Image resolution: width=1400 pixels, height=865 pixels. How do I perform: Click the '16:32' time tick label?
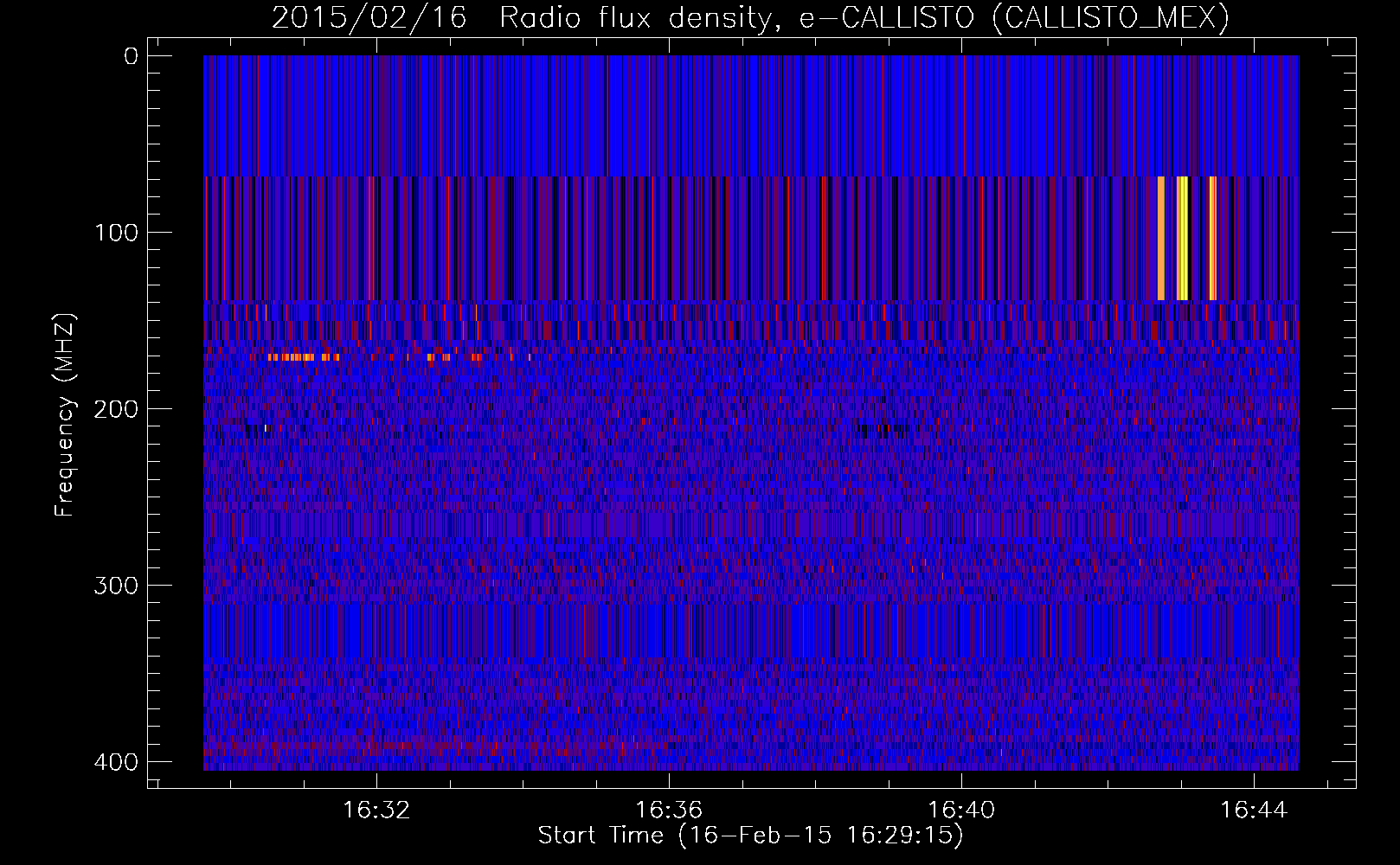point(376,811)
